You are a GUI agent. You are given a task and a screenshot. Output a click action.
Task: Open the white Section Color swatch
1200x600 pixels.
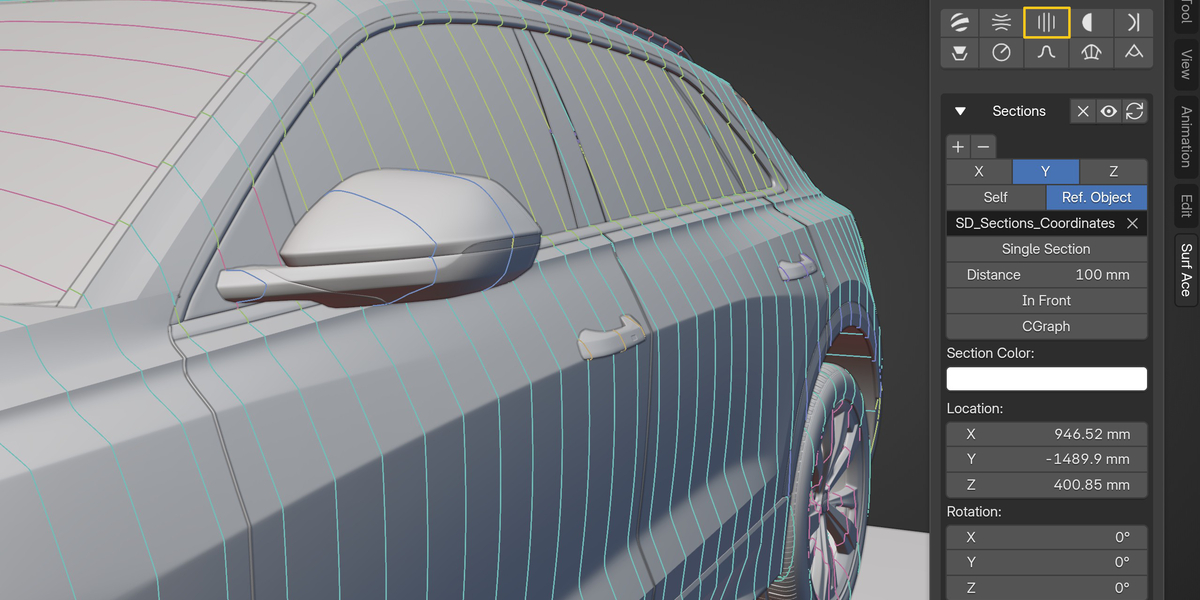coord(1046,379)
